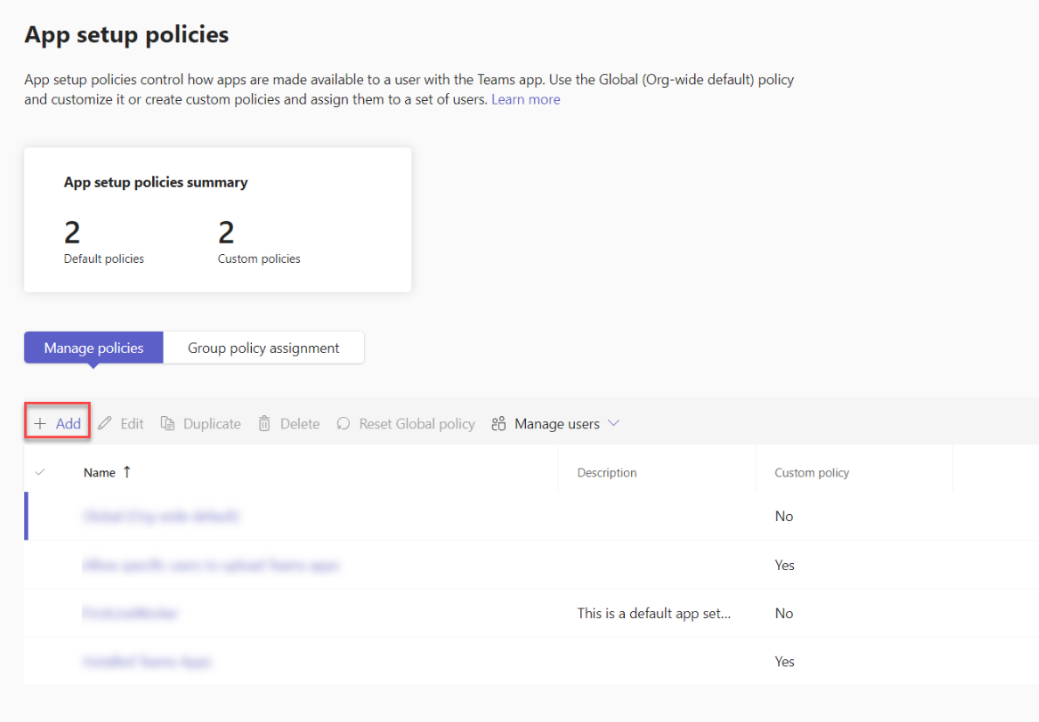Switch to the Group policy assignment tab
The width and height of the screenshot is (1039, 722).
pos(263,347)
